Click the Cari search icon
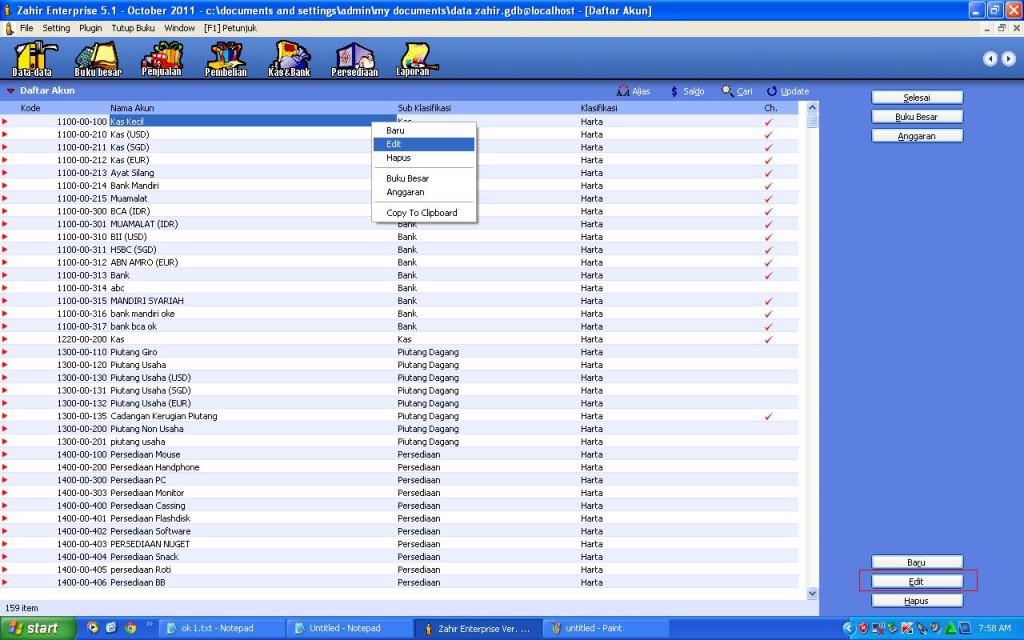 tap(727, 91)
